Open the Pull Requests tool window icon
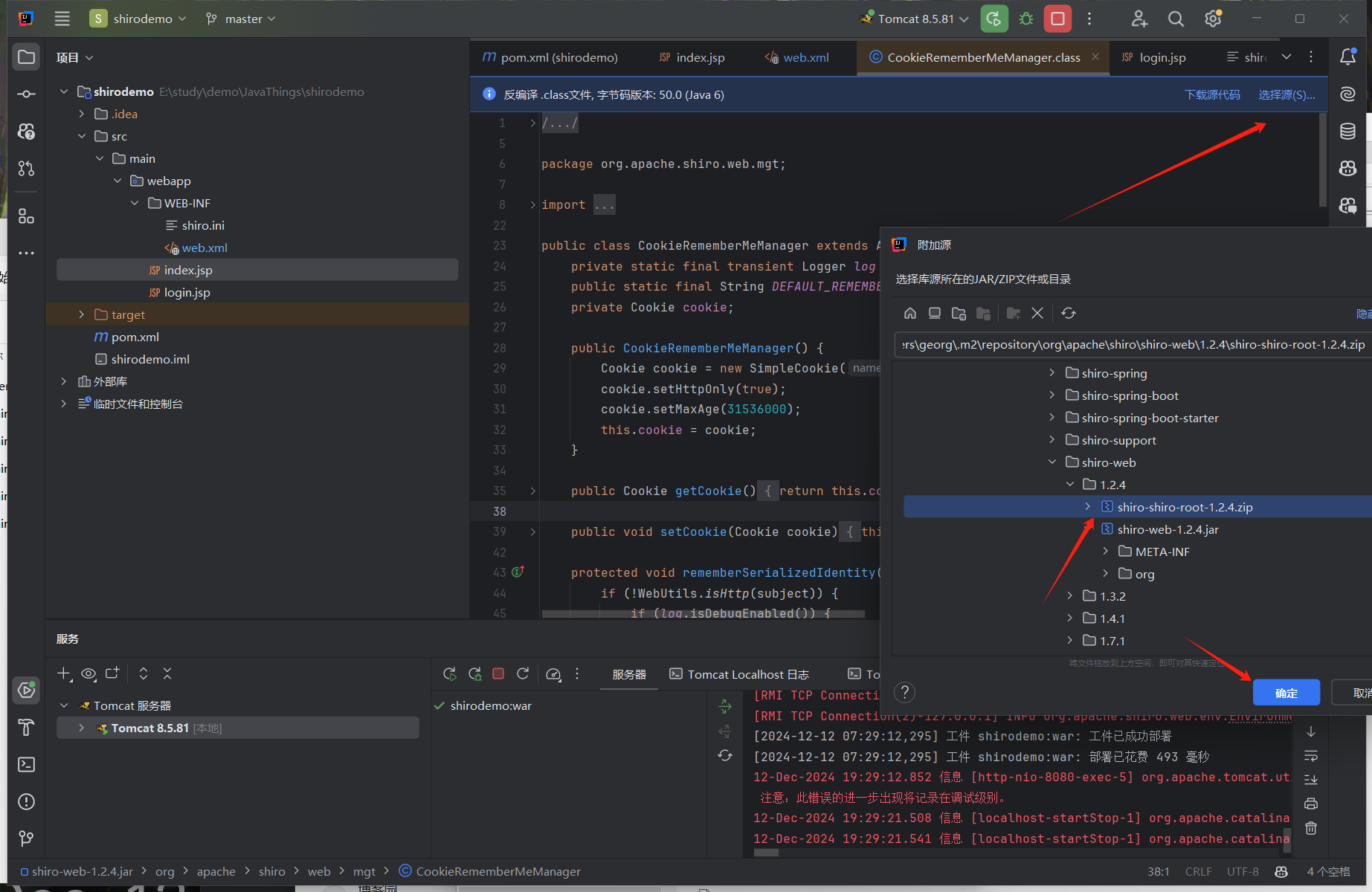Viewport: 1372px width, 892px height. click(26, 168)
